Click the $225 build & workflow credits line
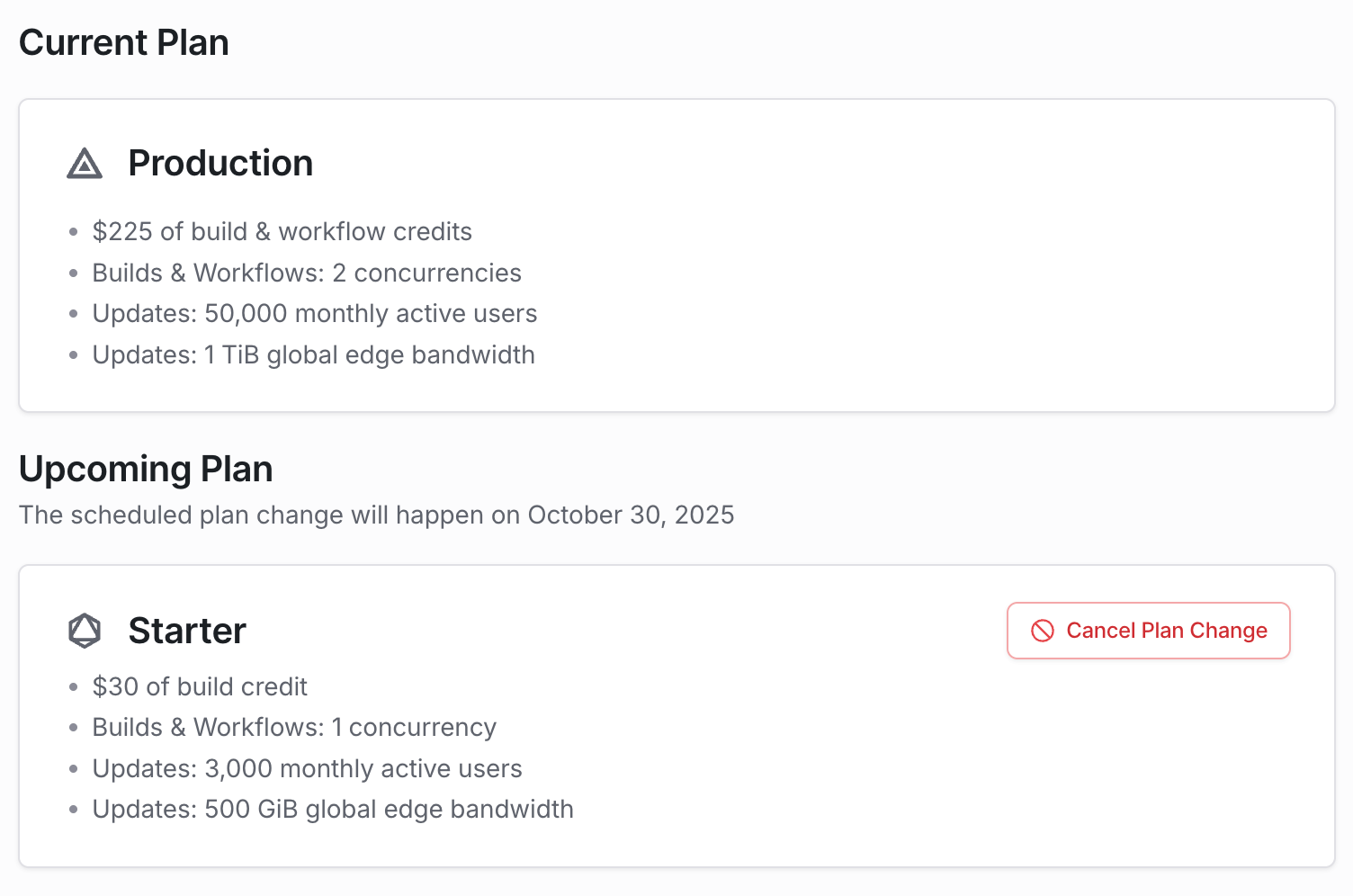1353x896 pixels. [282, 232]
